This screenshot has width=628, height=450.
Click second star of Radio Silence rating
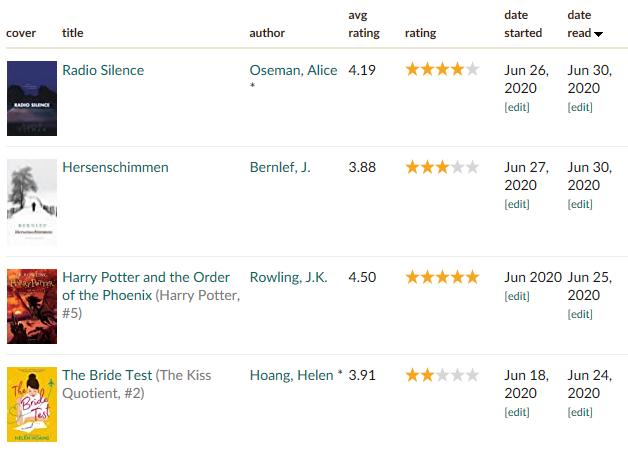[x=427, y=69]
